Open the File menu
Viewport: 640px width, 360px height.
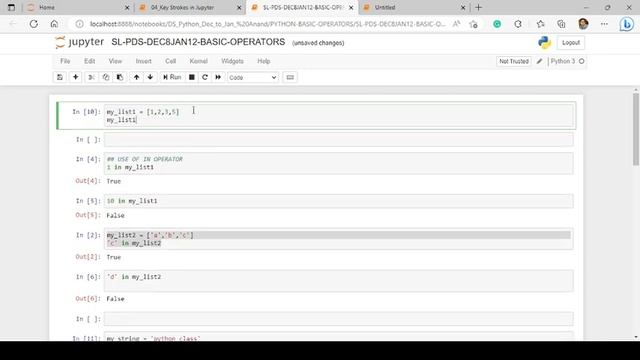click(65, 61)
